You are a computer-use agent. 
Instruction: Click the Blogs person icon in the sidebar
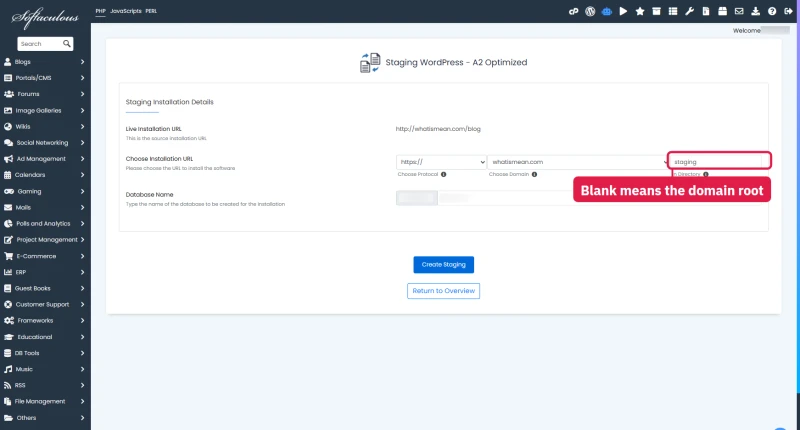click(x=7, y=62)
